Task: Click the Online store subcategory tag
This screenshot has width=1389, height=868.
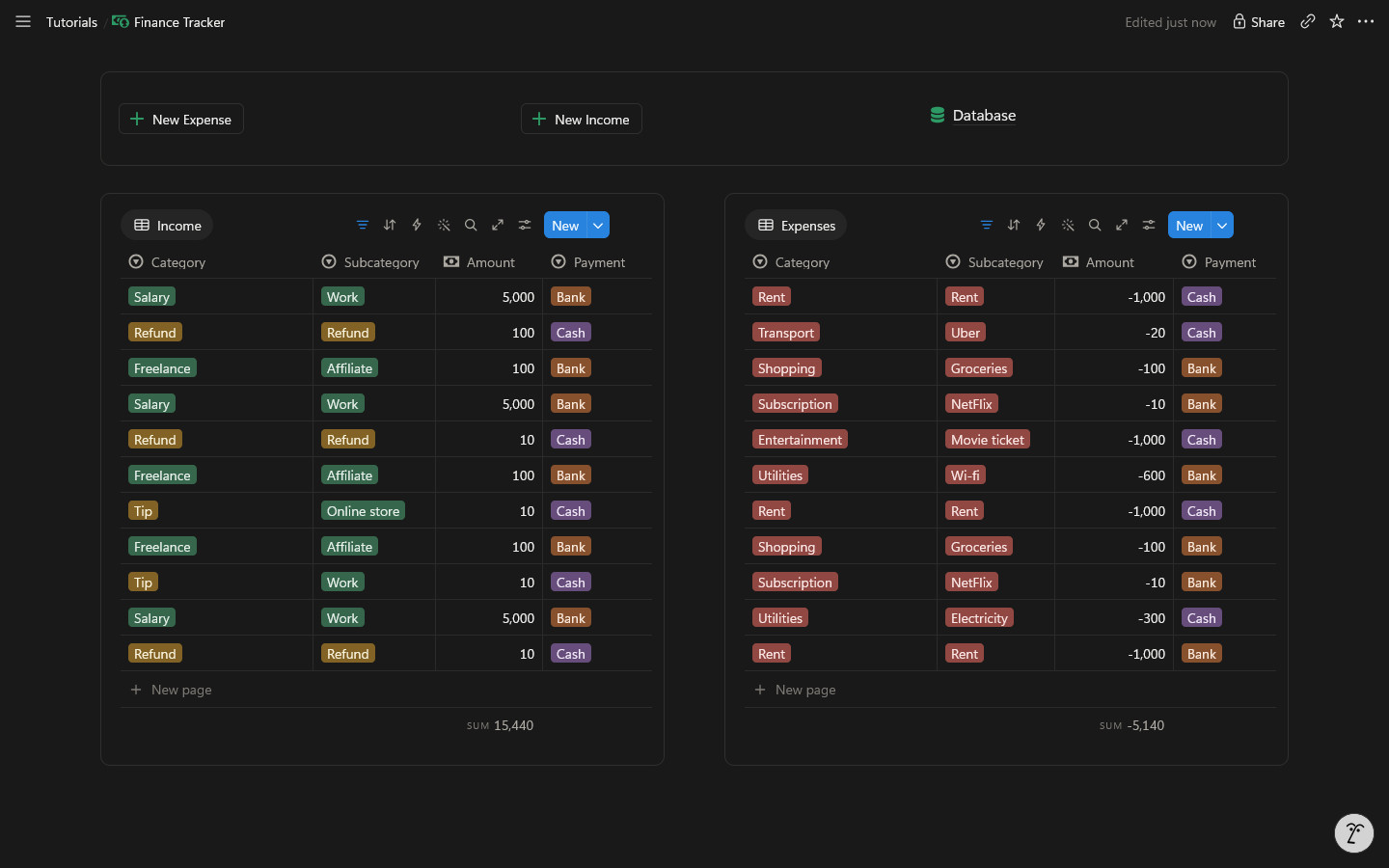Action: (364, 511)
